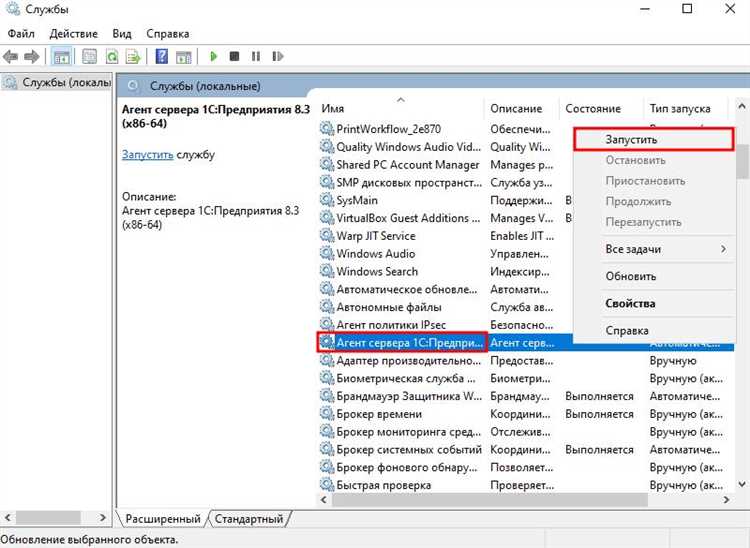Select the Биометрическая служба row name
Viewport: 750px width, 548px height.
tap(406, 378)
